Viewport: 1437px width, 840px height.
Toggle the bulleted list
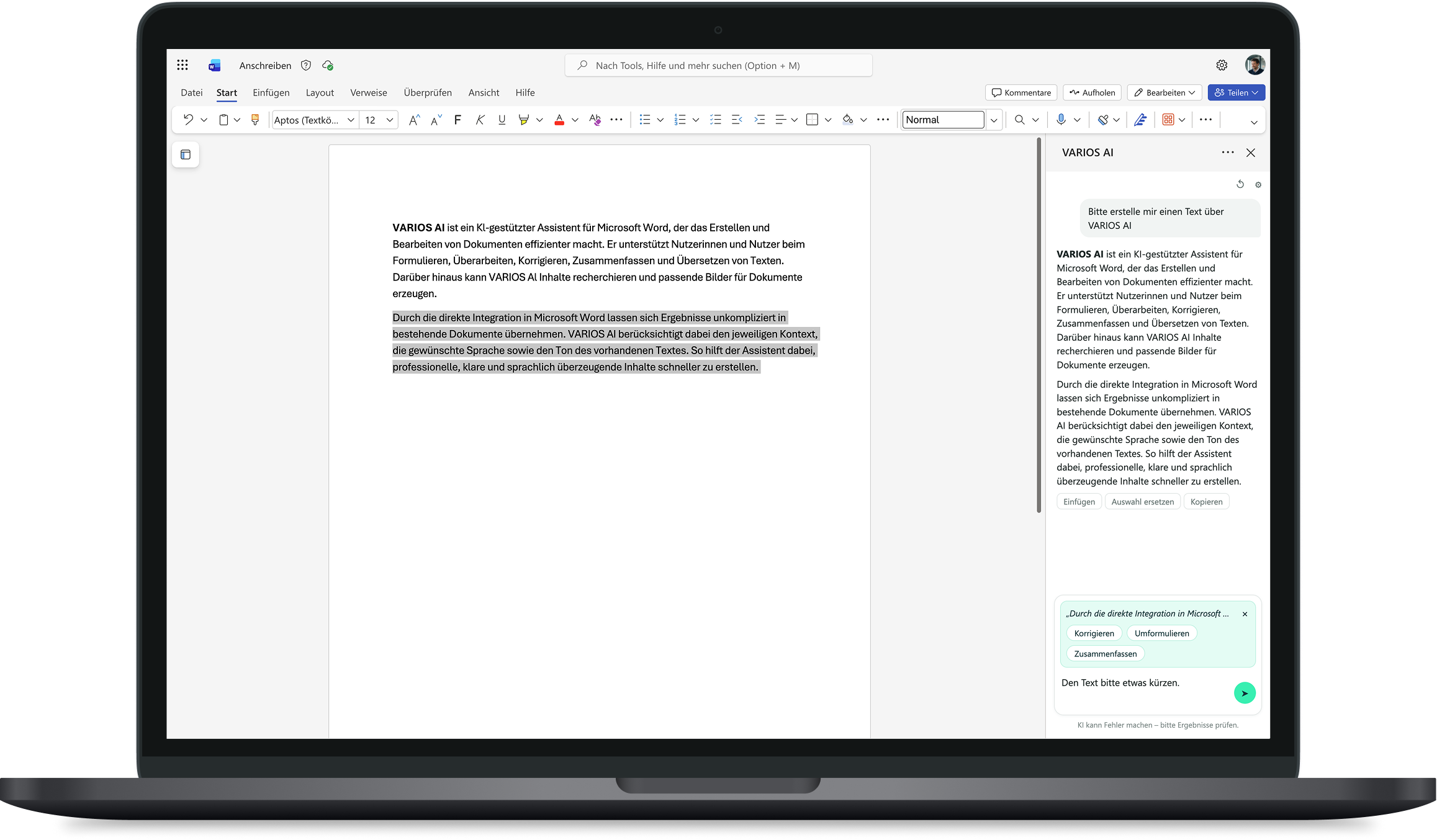[645, 120]
